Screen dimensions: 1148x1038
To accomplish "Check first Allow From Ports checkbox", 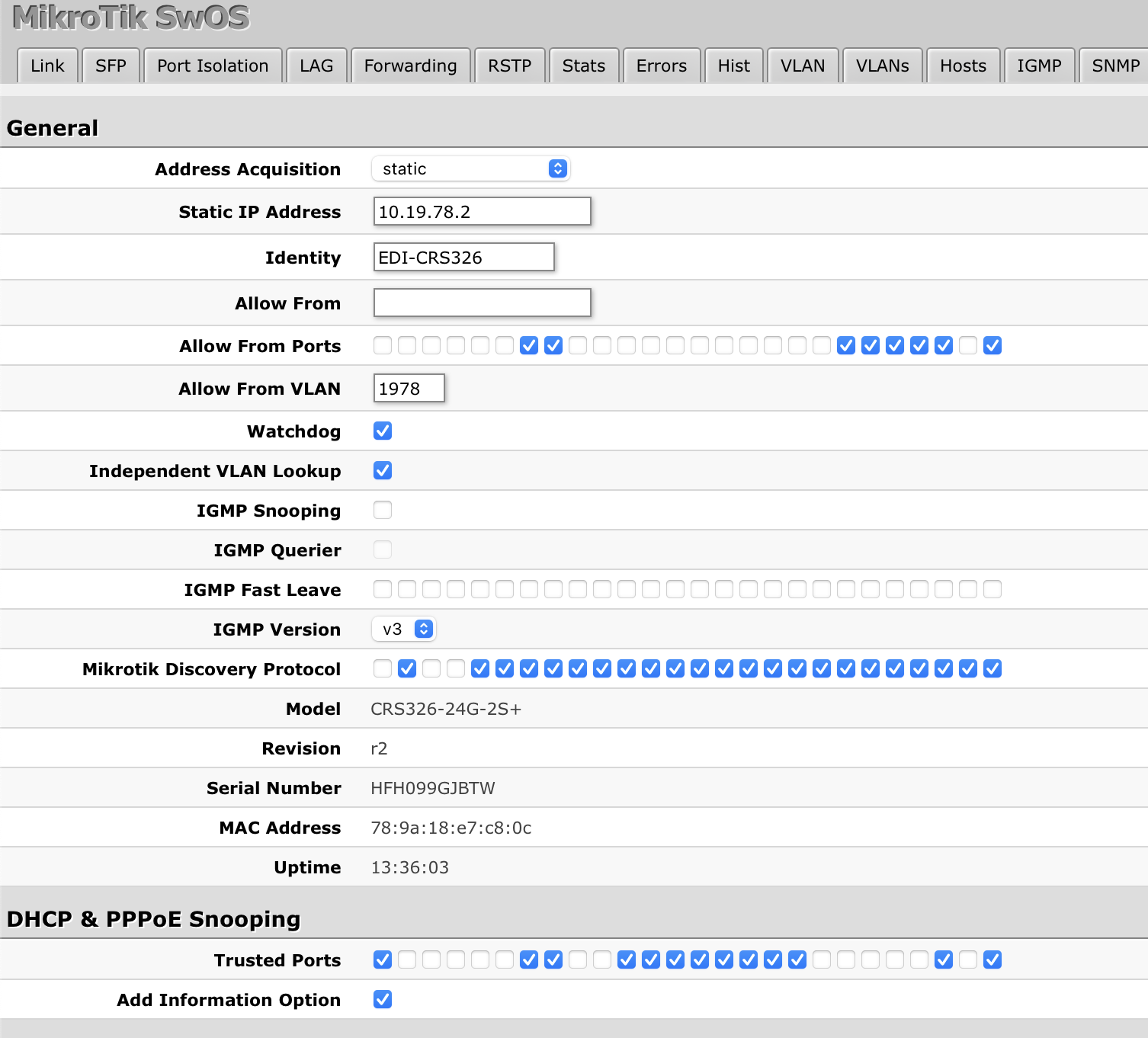I will click(383, 345).
